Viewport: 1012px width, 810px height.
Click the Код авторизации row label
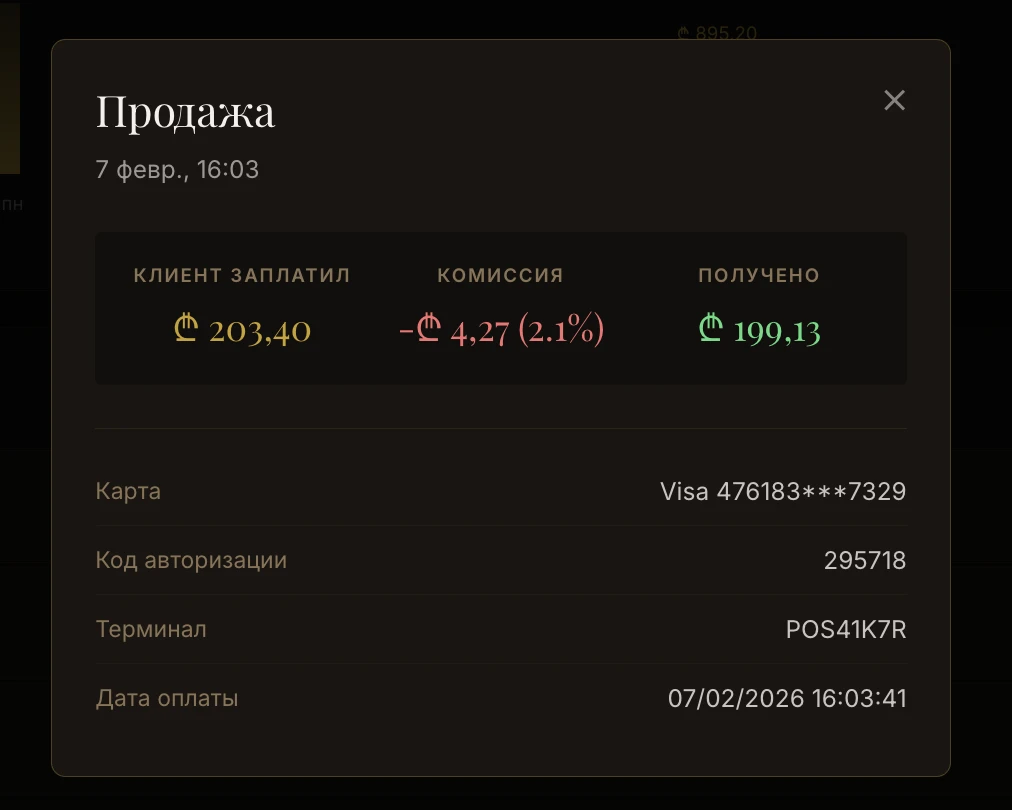tap(192, 560)
